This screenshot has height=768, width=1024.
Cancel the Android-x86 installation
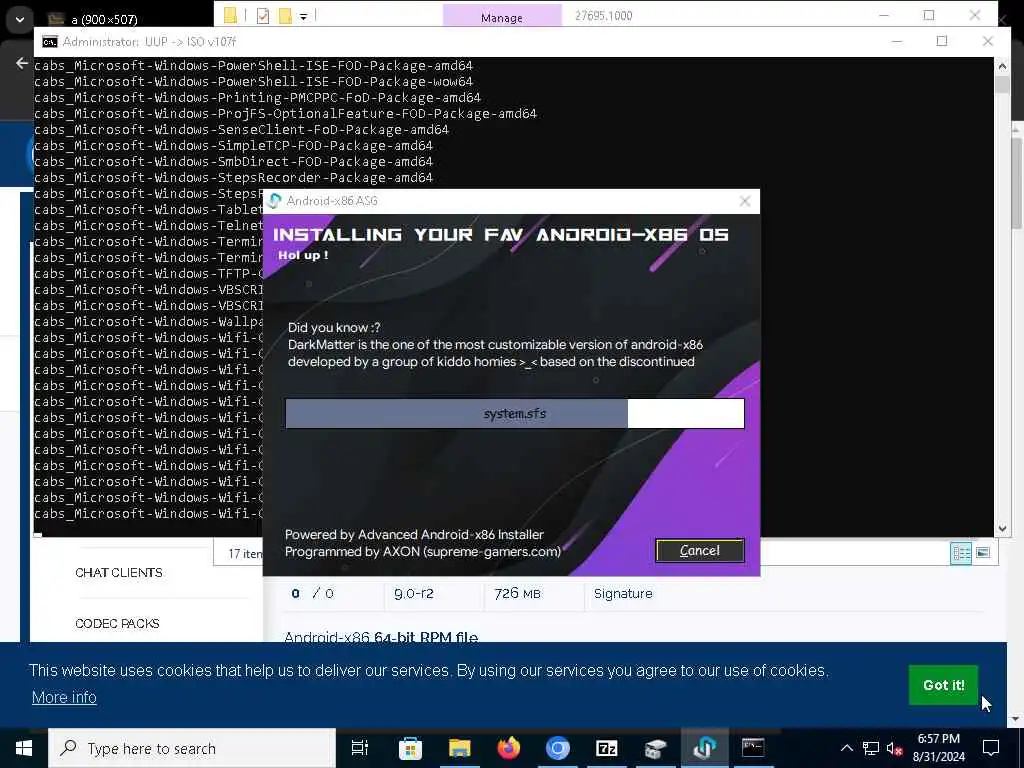(699, 551)
